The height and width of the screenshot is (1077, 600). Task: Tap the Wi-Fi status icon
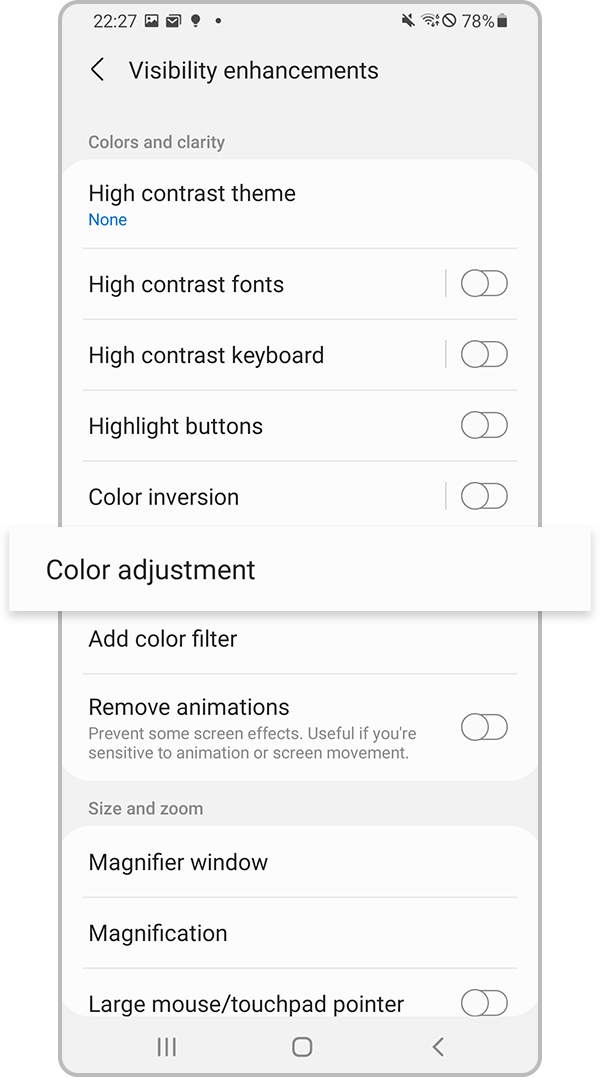click(x=430, y=21)
